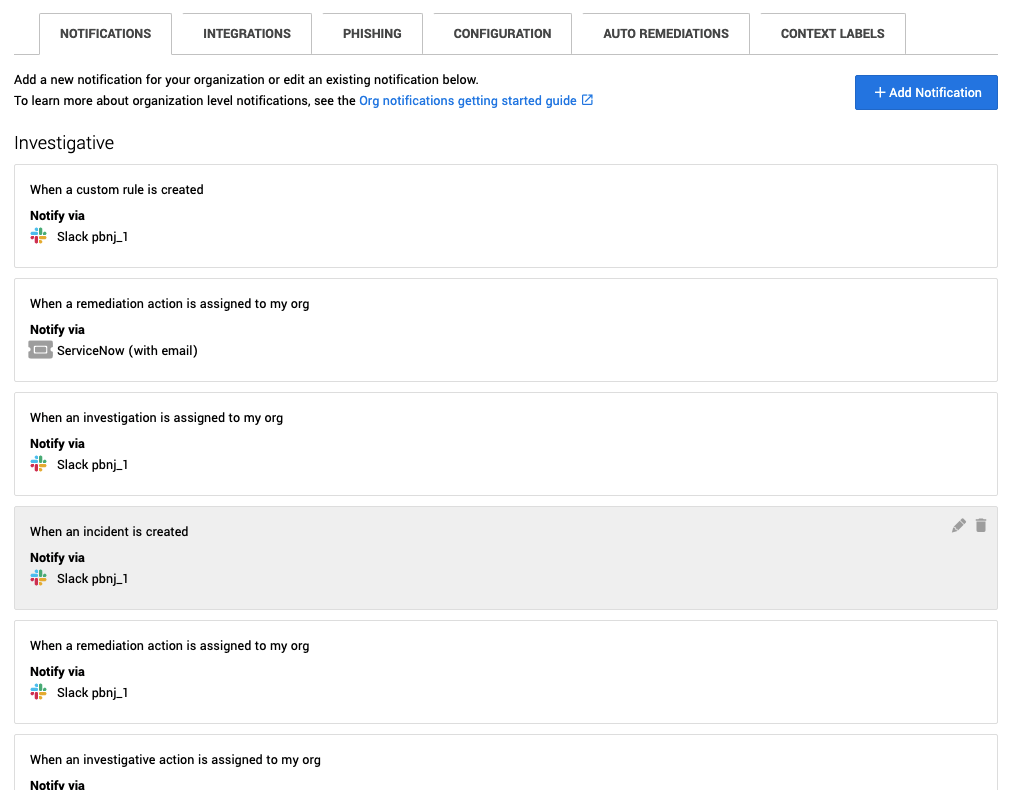Image resolution: width=1009 pixels, height=790 pixels.
Task: Click the Slack icon on the bottom remediation card
Action: [x=38, y=692]
